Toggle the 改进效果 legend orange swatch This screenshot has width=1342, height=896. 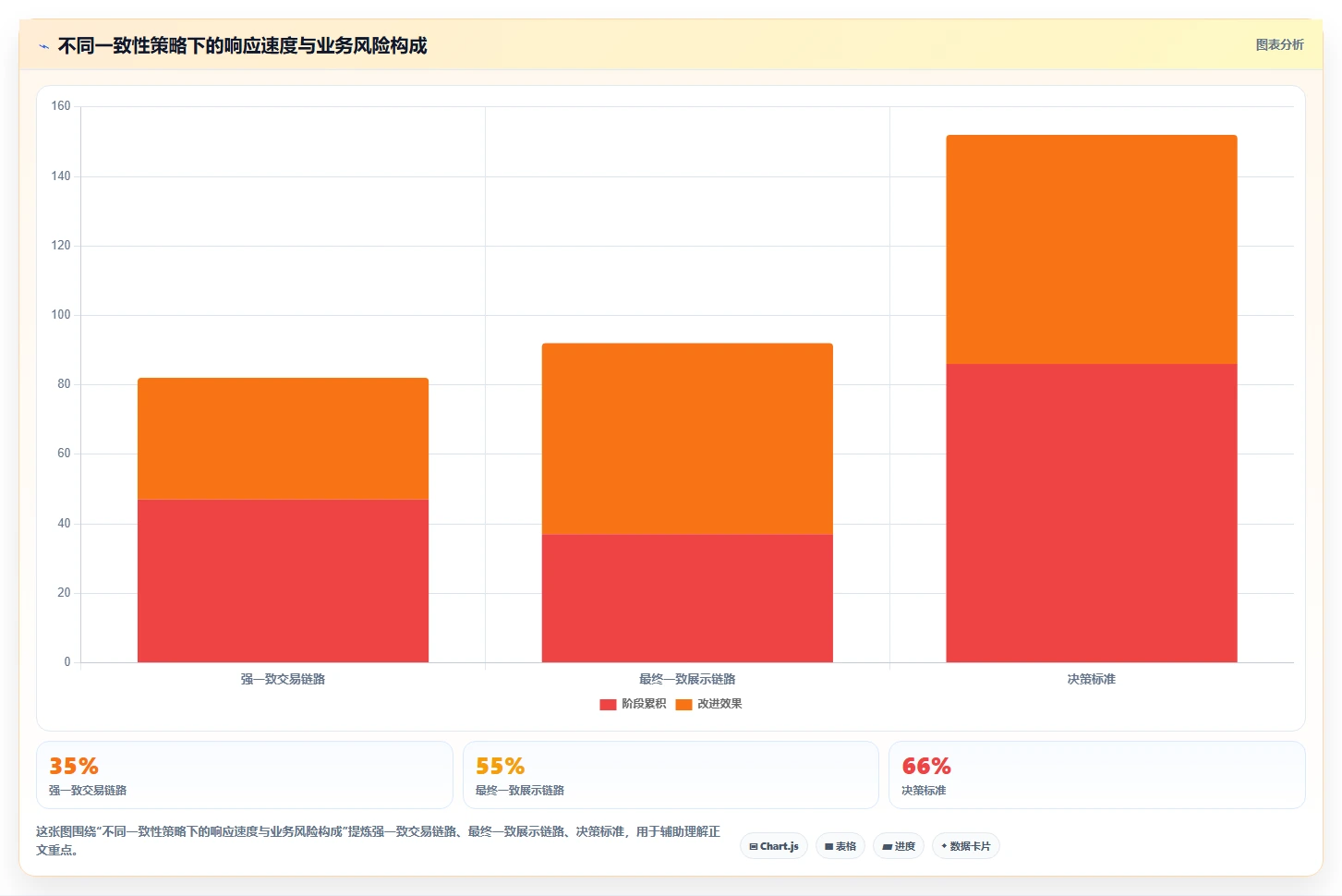(683, 704)
